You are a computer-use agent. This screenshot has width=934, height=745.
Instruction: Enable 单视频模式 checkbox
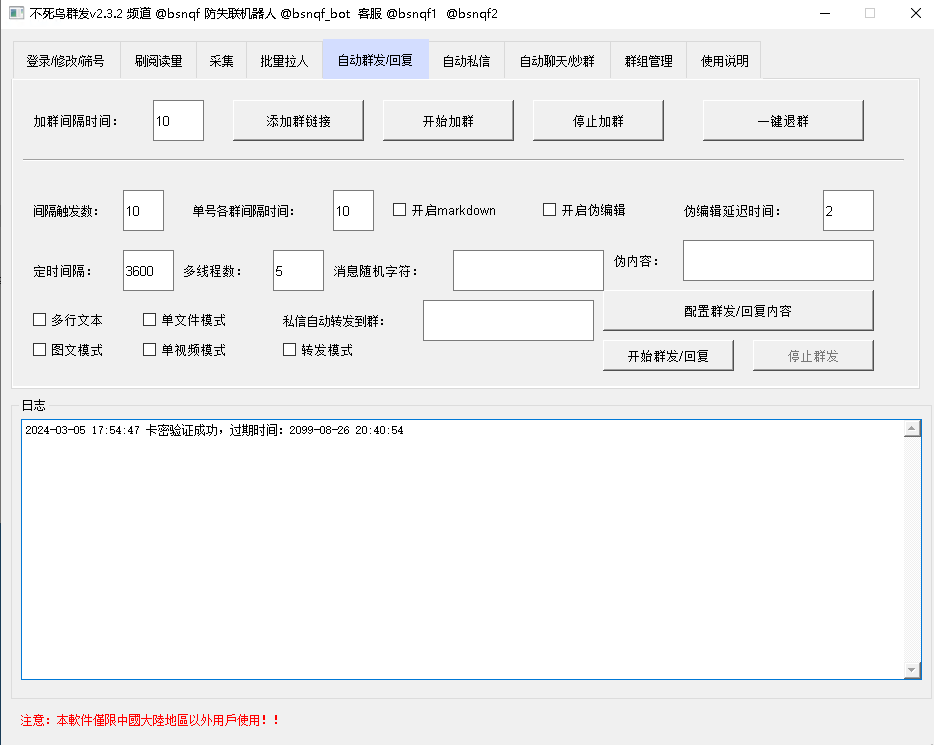pyautogui.click(x=150, y=350)
